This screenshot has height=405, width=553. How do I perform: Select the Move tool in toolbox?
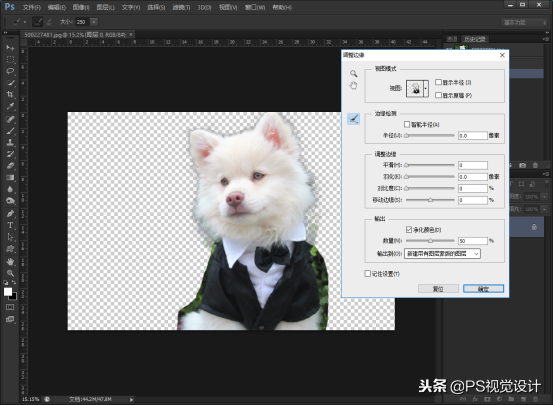click(10, 48)
